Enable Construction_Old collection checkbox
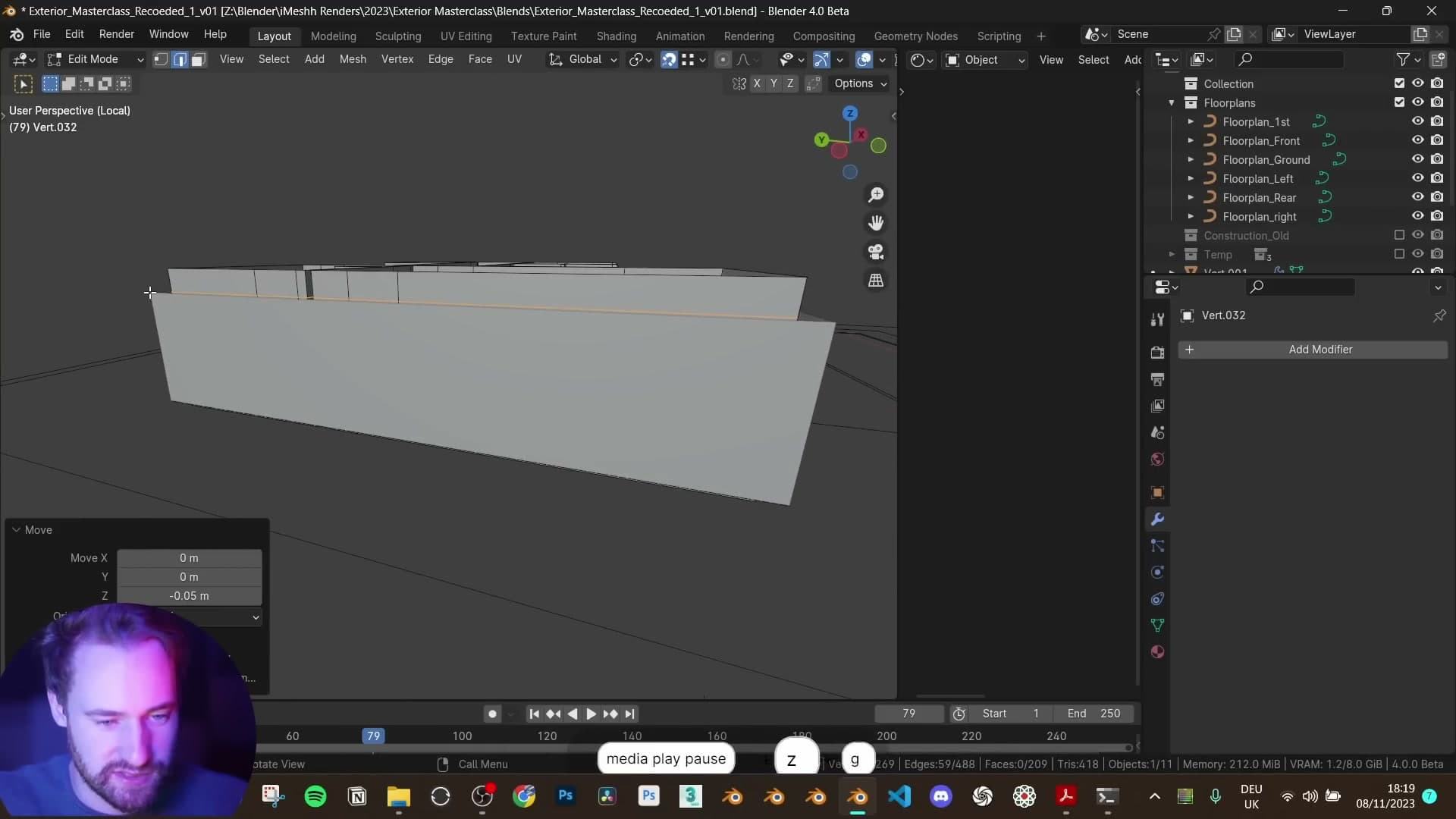This screenshot has height=819, width=1456. (1399, 235)
